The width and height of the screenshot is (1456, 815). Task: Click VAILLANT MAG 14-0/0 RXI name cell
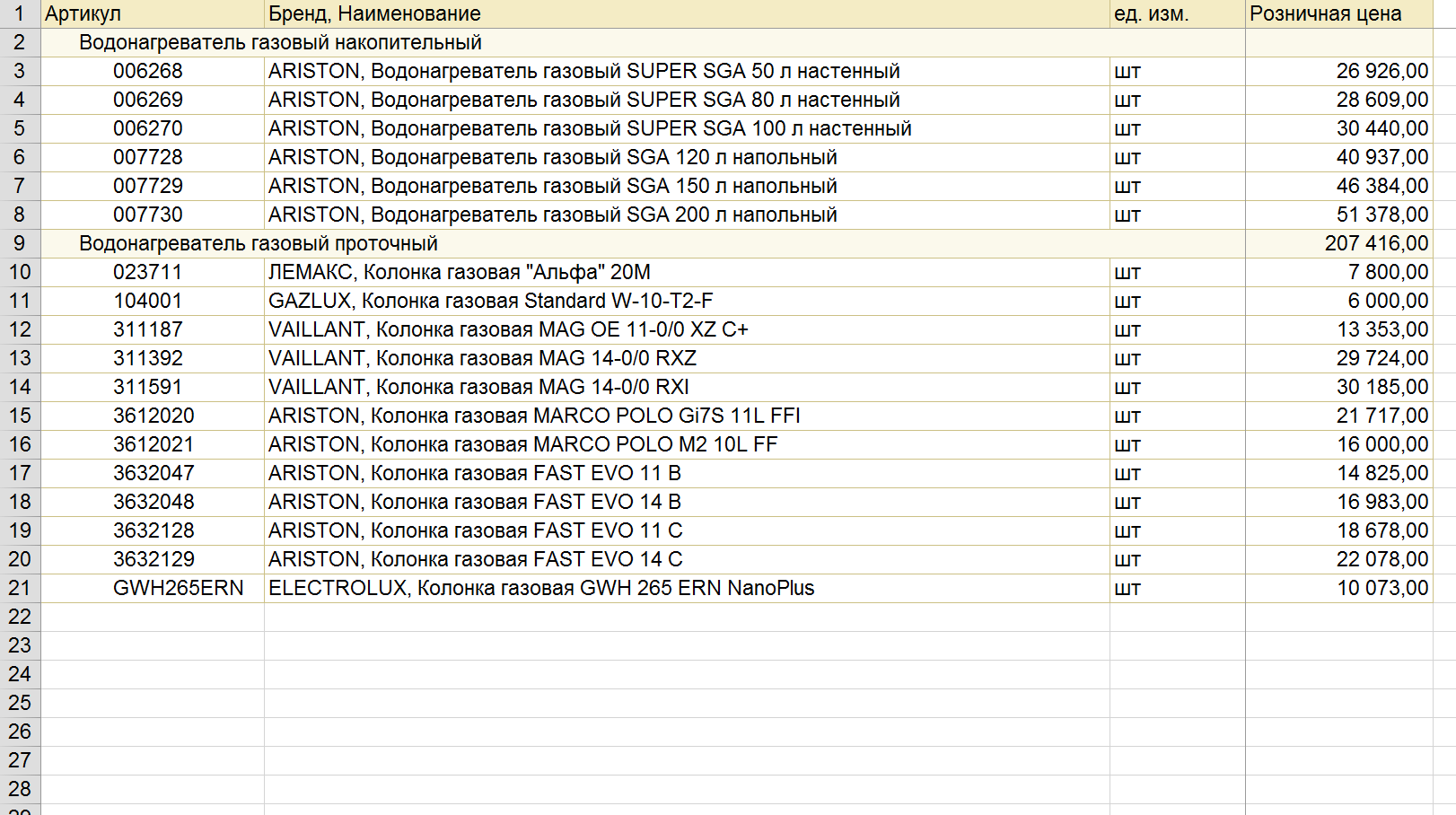[x=687, y=387]
